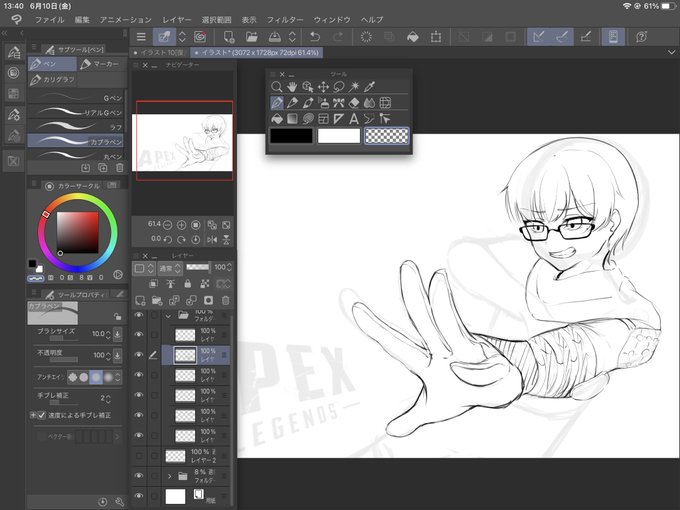Screen dimensions: 680x510
Task: Expand the 8% opacity folder
Action: tap(170, 476)
